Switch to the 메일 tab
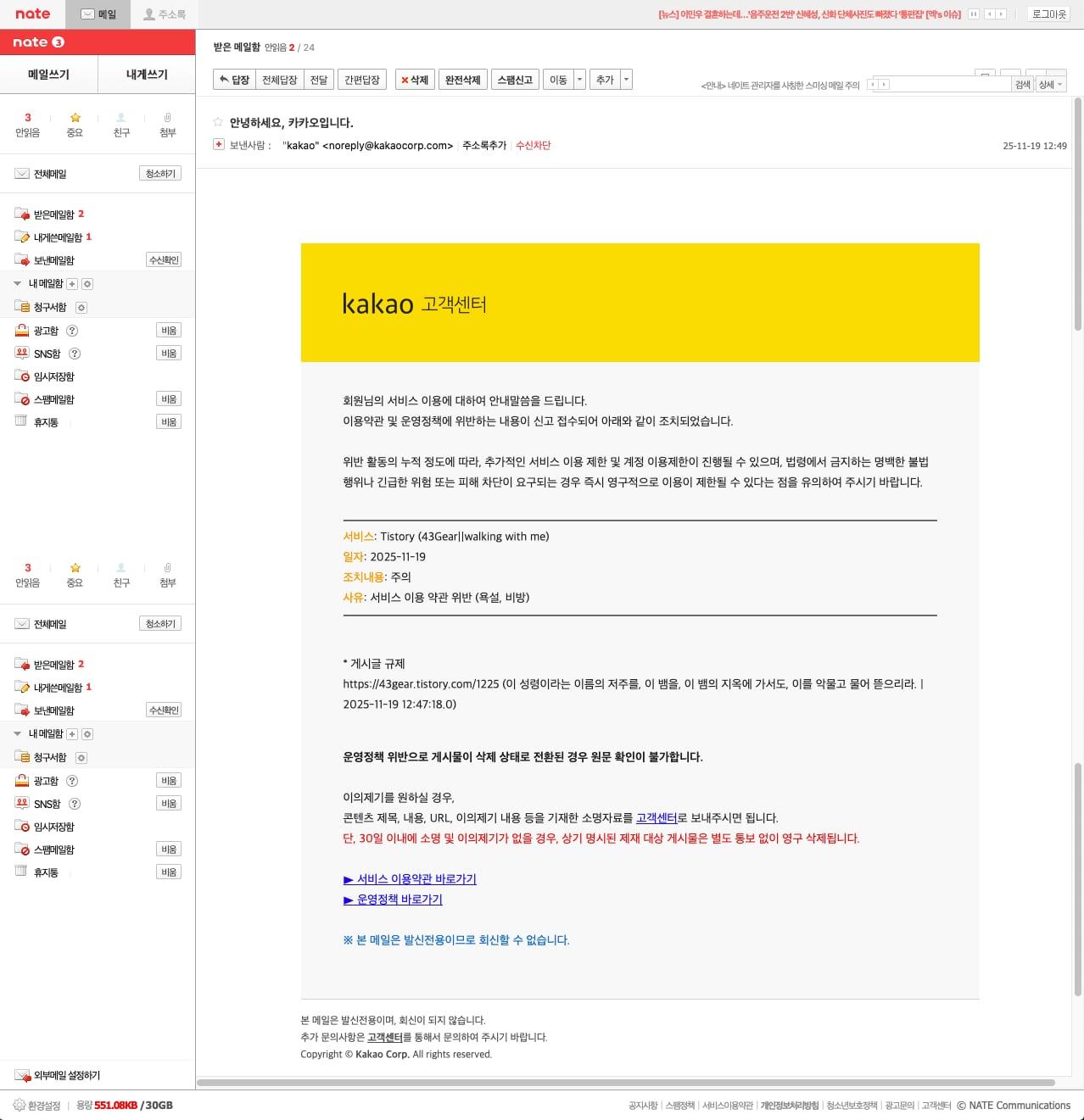The height and width of the screenshot is (1120, 1084). click(x=98, y=14)
